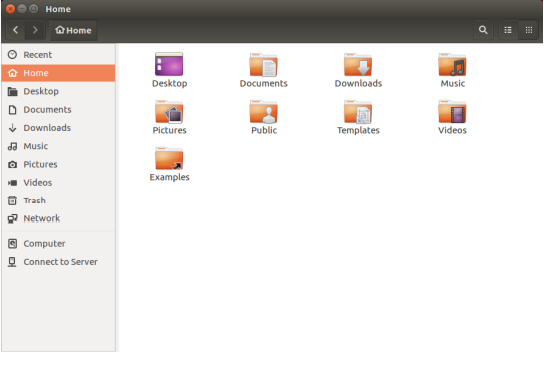Click the Trash bin icon in sidebar
Screen dimensions: 544x370
[12, 200]
